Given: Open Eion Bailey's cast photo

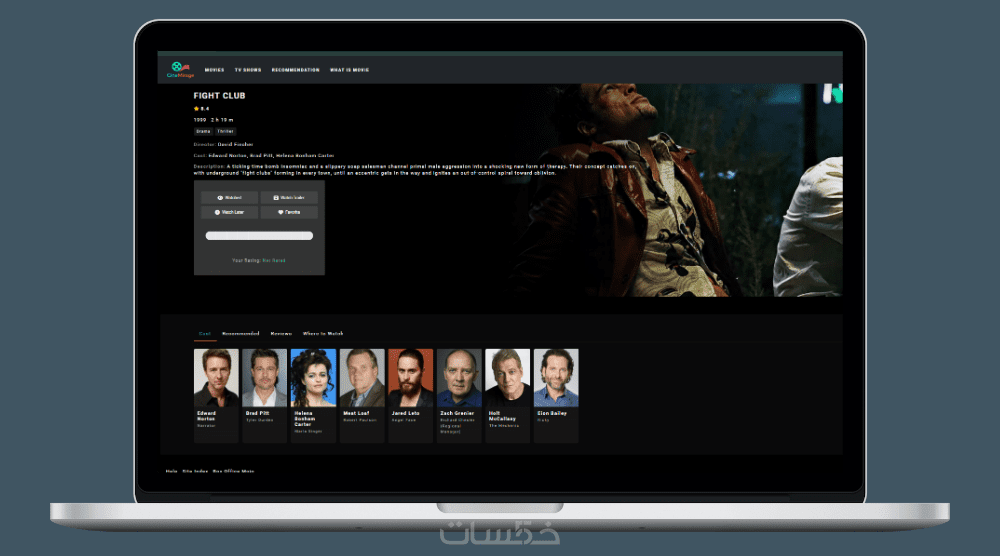Looking at the screenshot, I should (556, 377).
